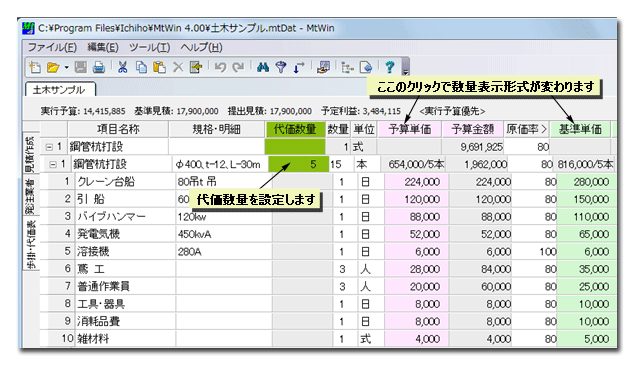Select the 代価数量 cell showing 5
This screenshot has height=365, width=634.
299,165
